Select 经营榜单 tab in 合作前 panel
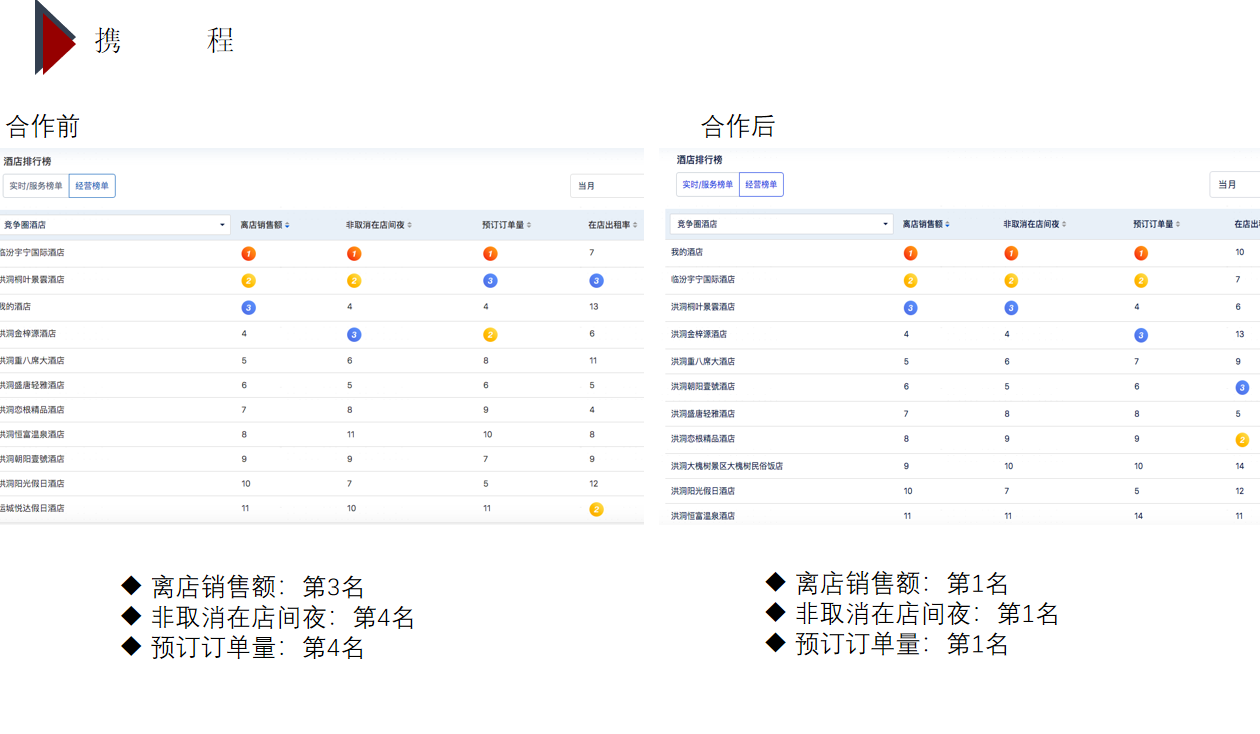This screenshot has height=734, width=1260. coord(92,186)
